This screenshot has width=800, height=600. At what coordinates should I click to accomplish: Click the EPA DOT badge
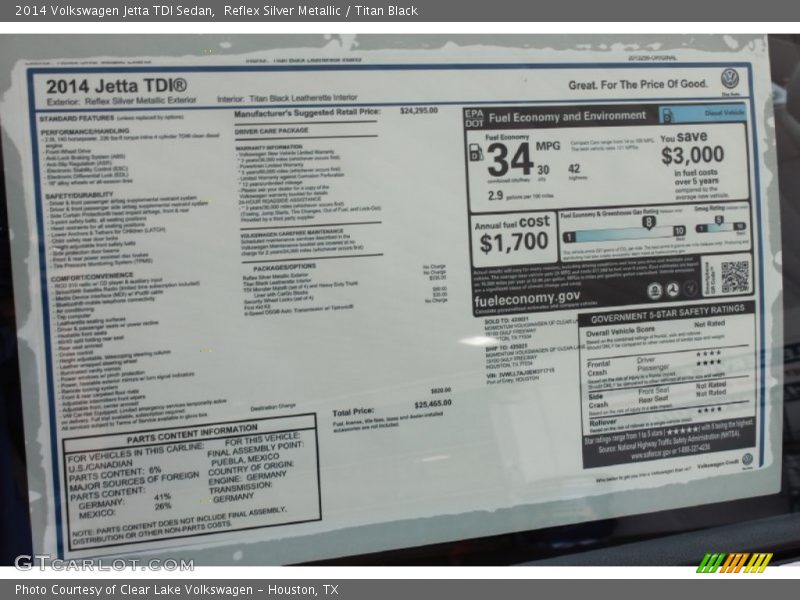click(474, 118)
